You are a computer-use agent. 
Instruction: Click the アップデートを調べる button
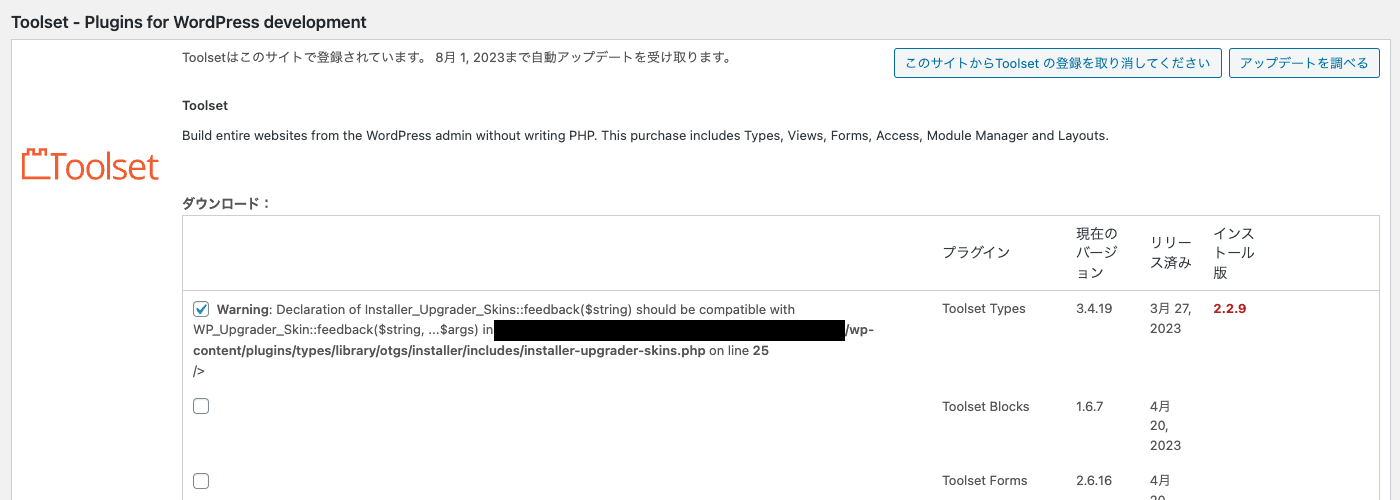[1304, 63]
